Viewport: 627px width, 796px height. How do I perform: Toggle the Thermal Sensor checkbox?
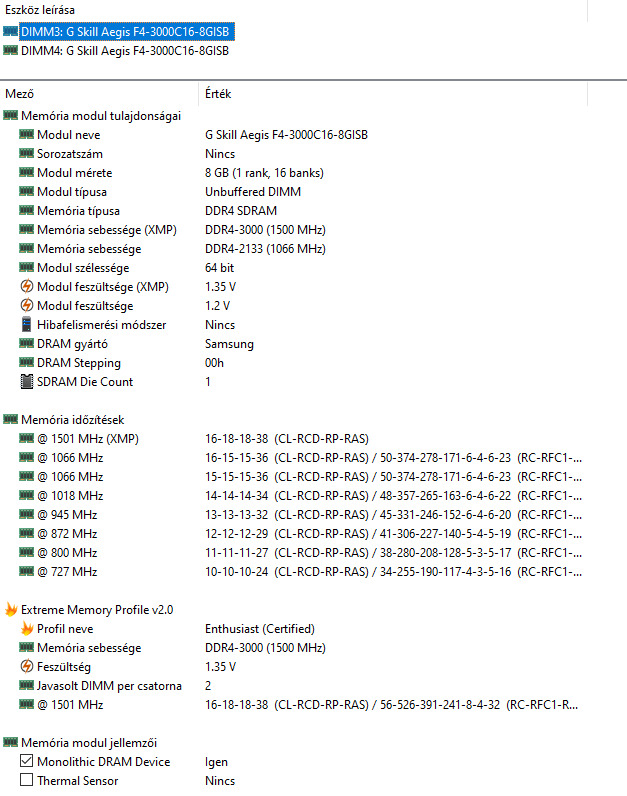[x=26, y=780]
